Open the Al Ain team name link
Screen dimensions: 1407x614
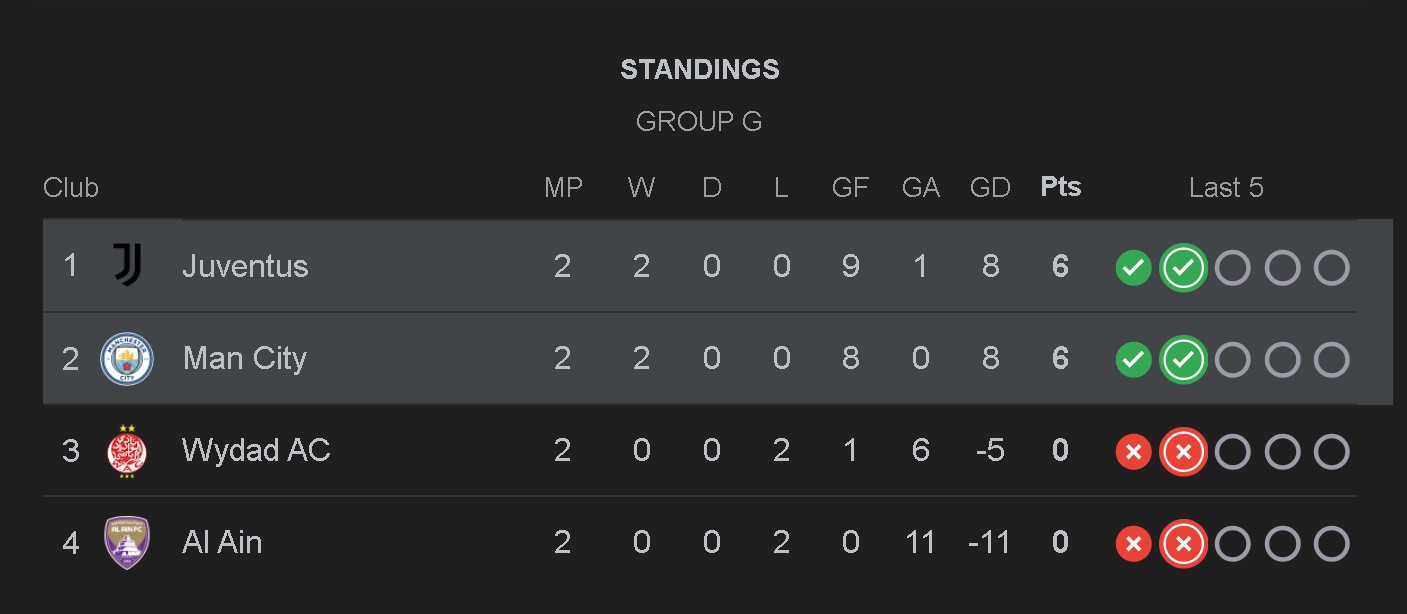[222, 542]
